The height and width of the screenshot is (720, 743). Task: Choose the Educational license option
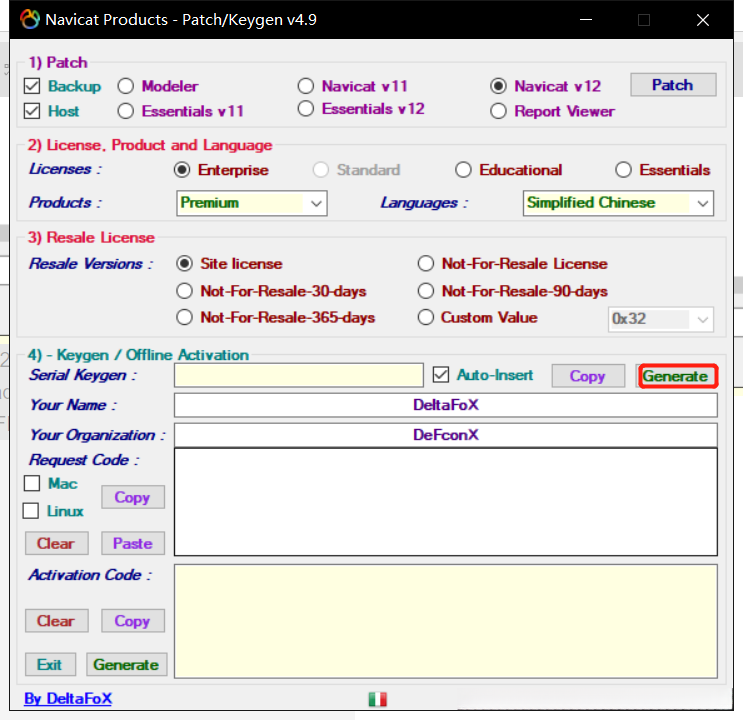point(463,170)
